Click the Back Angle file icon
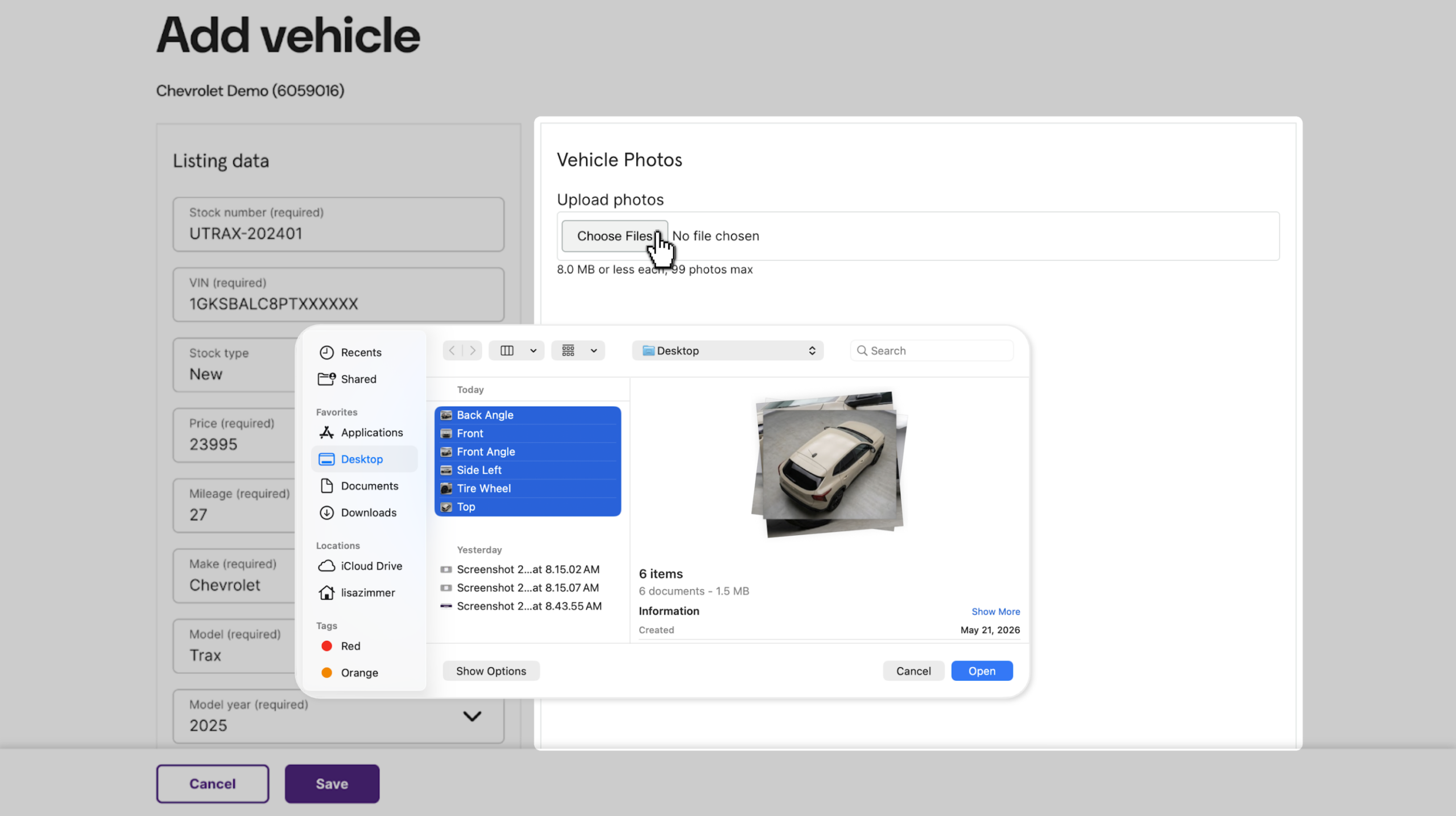 coord(446,415)
